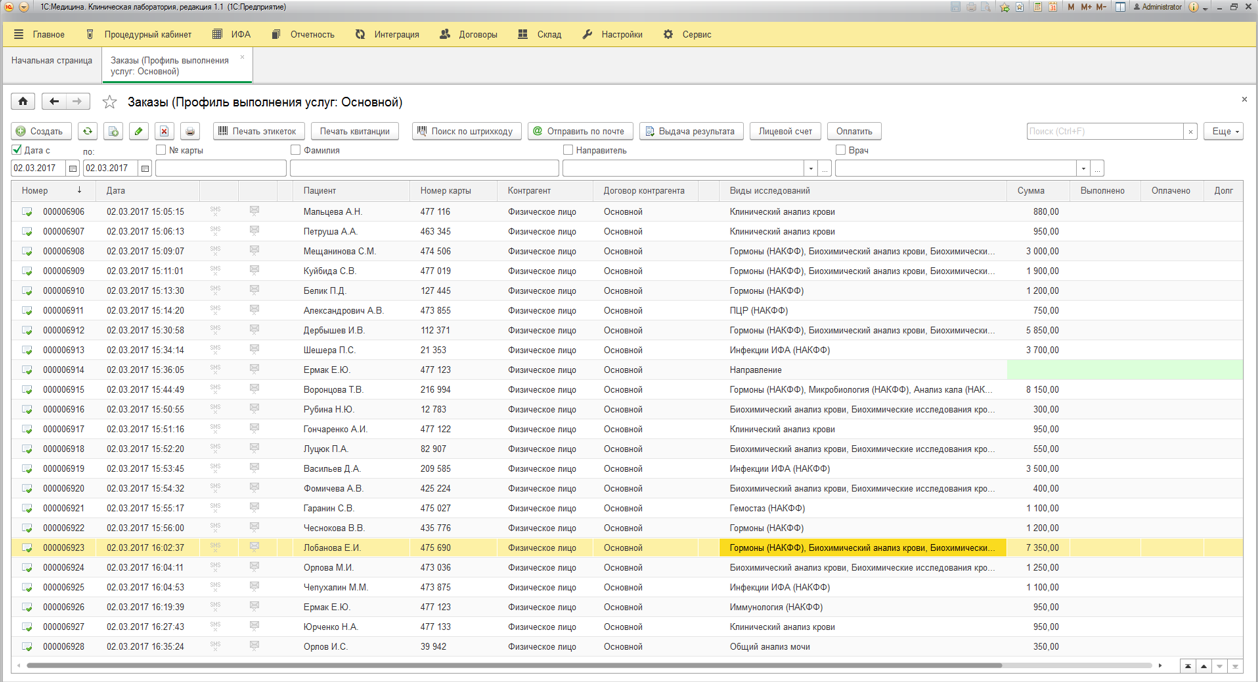Click the green pencil Edit icon
The image size is (1258, 682).
pyautogui.click(x=139, y=131)
